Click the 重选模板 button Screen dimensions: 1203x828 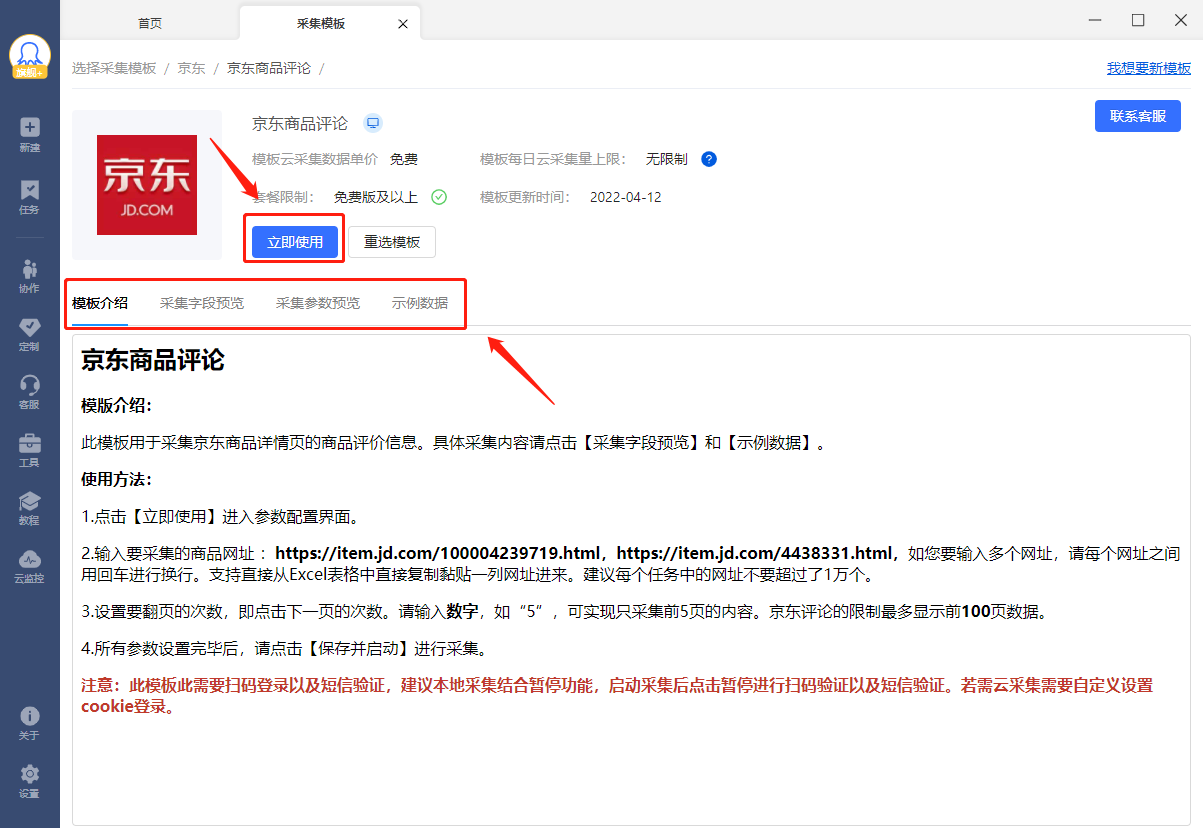[x=392, y=242]
